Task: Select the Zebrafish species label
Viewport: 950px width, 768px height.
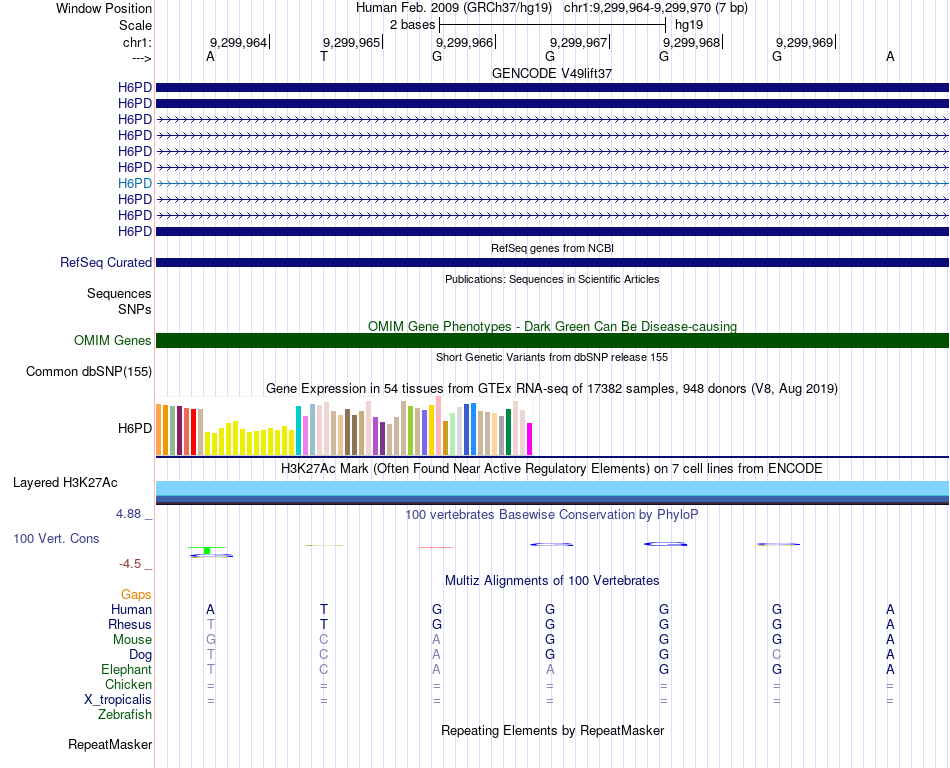Action: [125, 715]
